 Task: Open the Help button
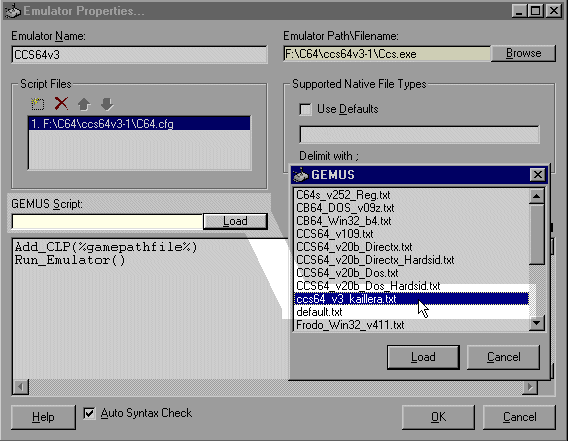(43, 417)
